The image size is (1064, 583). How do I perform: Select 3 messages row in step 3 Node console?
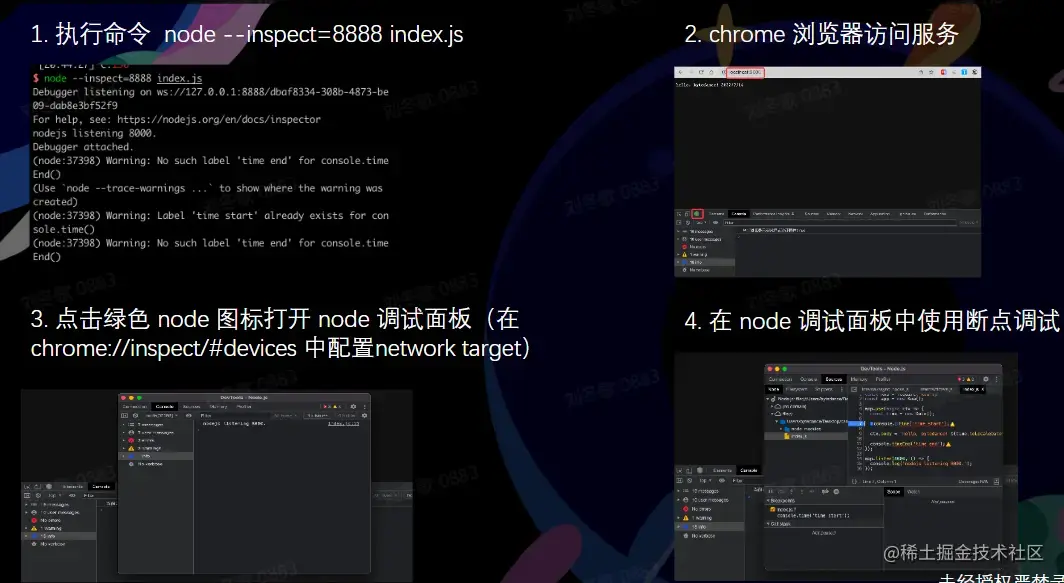coord(155,425)
